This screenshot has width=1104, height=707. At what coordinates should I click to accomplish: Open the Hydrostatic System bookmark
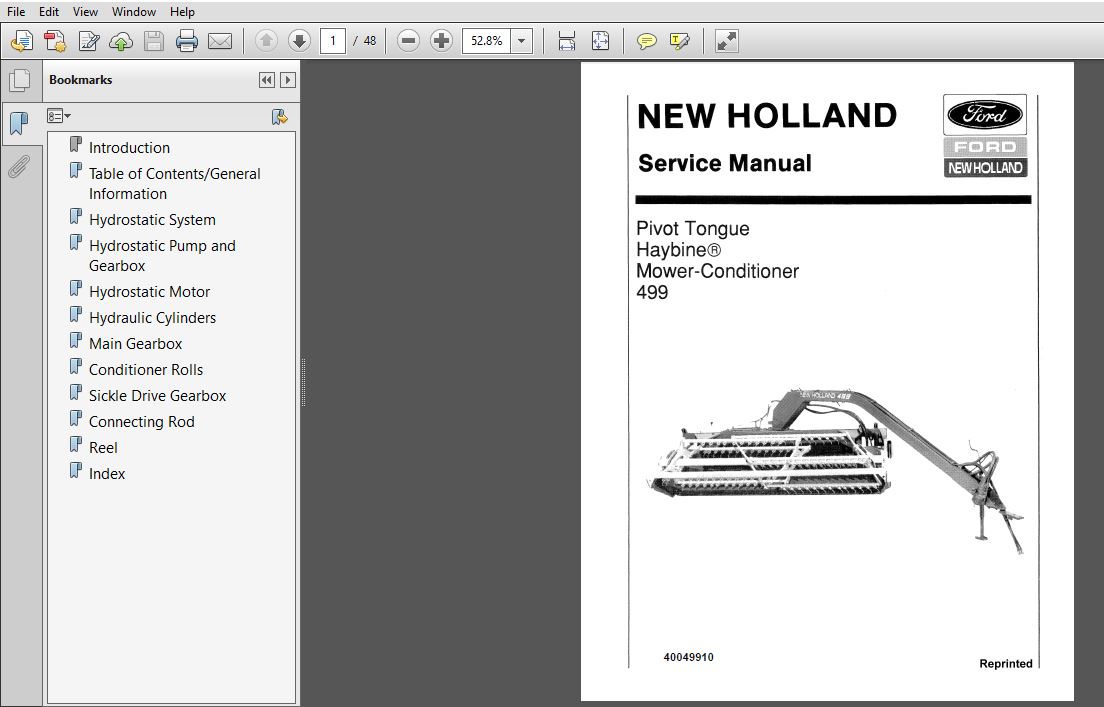[152, 220]
